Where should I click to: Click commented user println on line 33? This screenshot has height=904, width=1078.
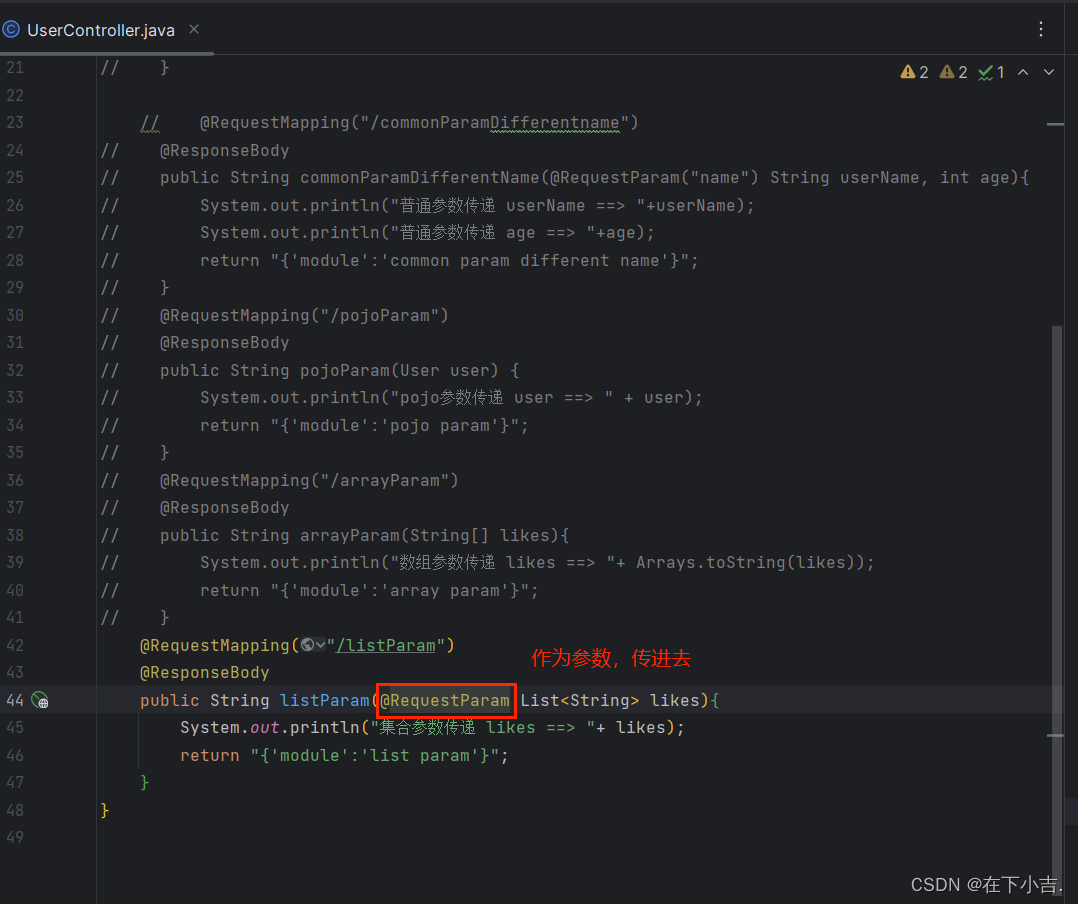[452, 398]
